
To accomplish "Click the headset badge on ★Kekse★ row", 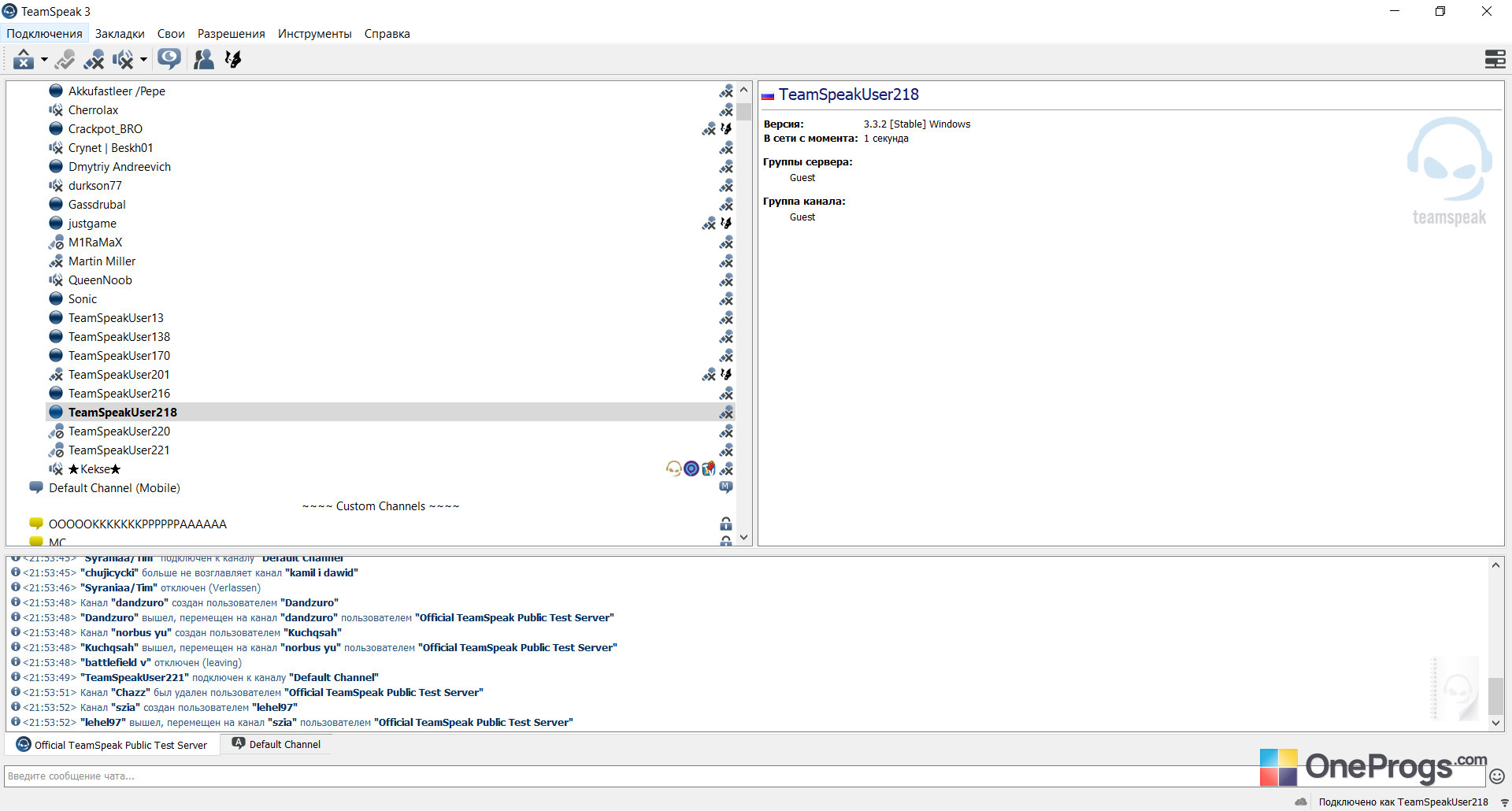I will [x=673, y=469].
